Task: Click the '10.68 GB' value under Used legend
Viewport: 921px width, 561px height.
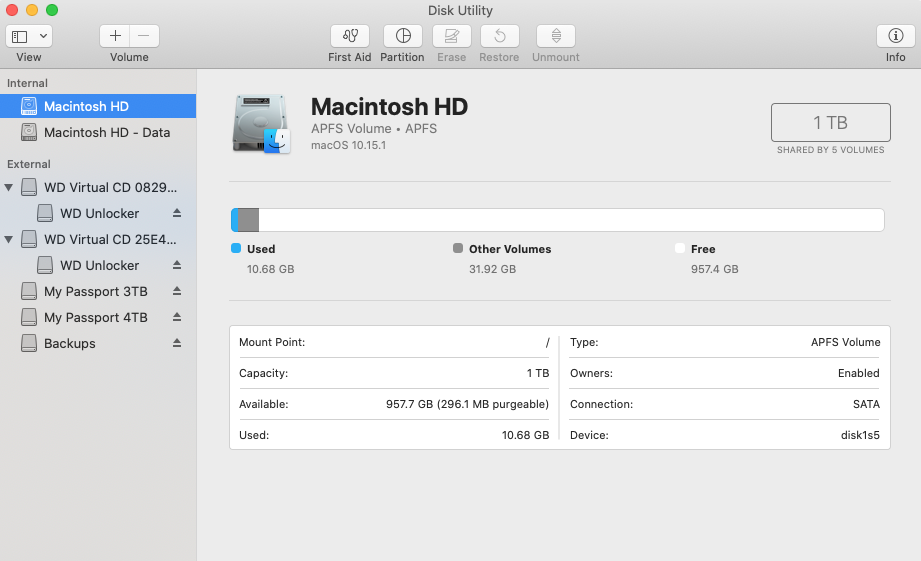Action: (271, 269)
